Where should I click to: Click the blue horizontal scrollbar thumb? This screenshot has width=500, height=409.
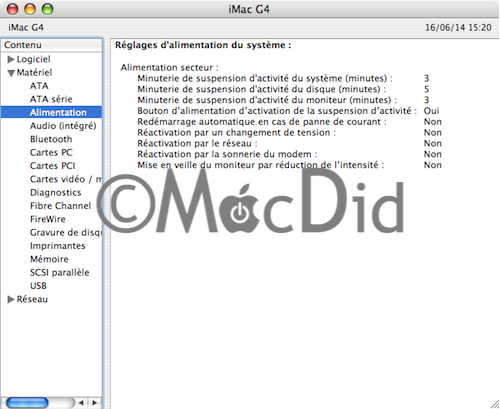[27, 403]
